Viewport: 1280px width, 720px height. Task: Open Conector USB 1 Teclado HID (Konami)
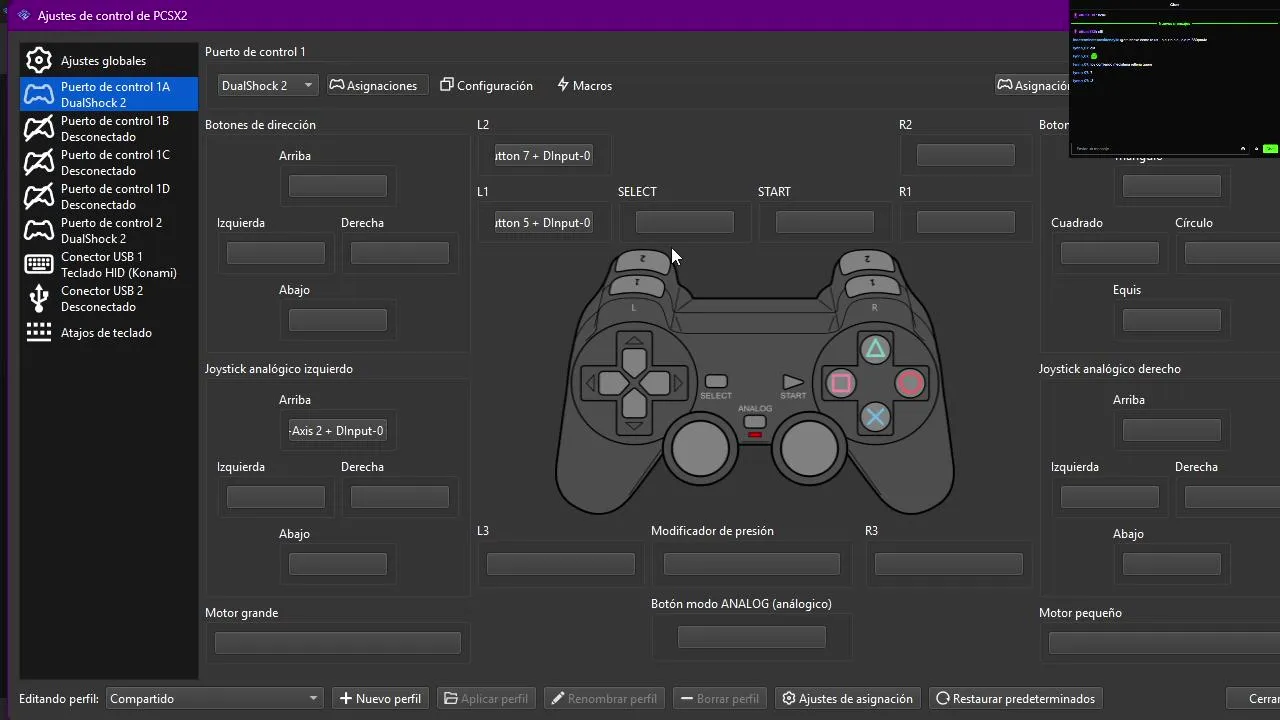108,265
